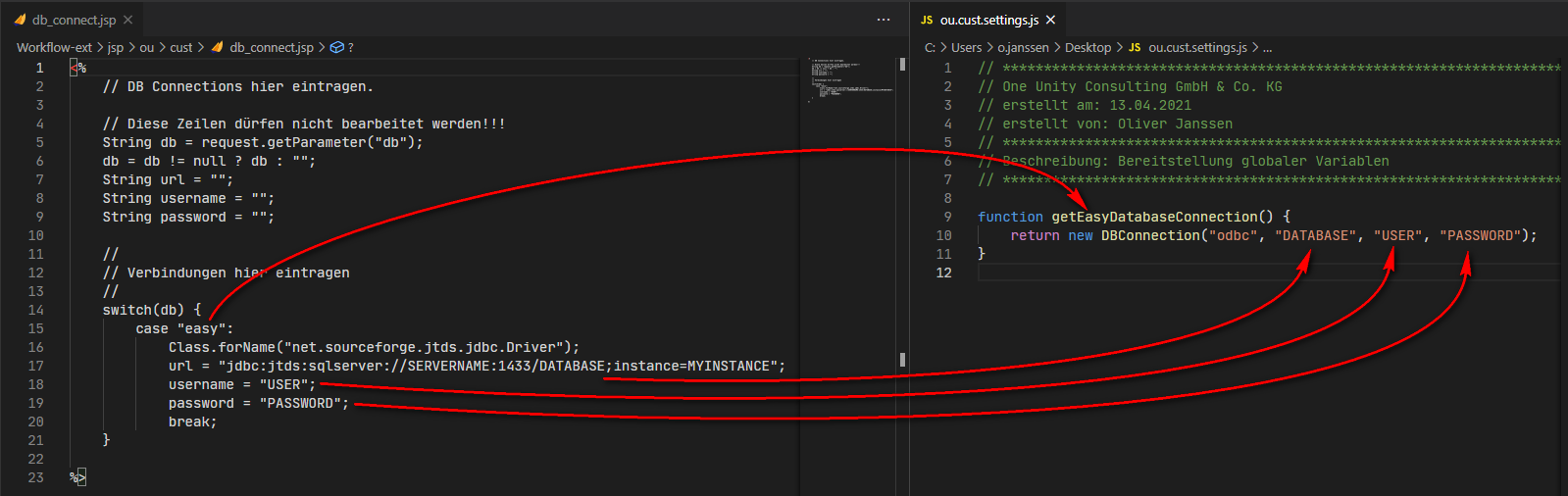Close the db_connect.jsp tab
This screenshot has width=1568, height=496.
coord(127,20)
